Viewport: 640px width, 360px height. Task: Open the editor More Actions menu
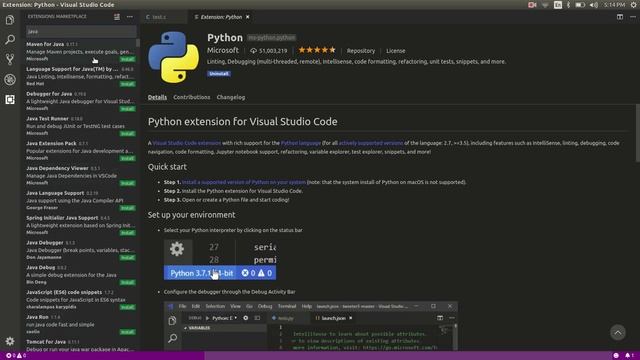[633, 17]
